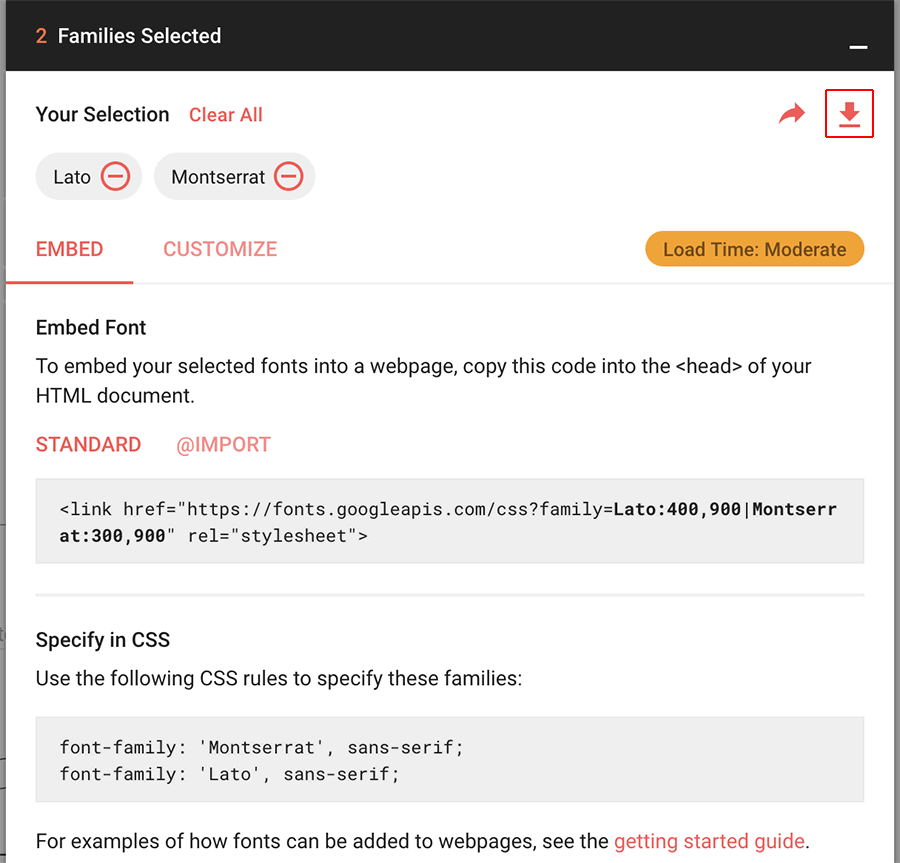Click Clear All to empty selection

tap(226, 115)
